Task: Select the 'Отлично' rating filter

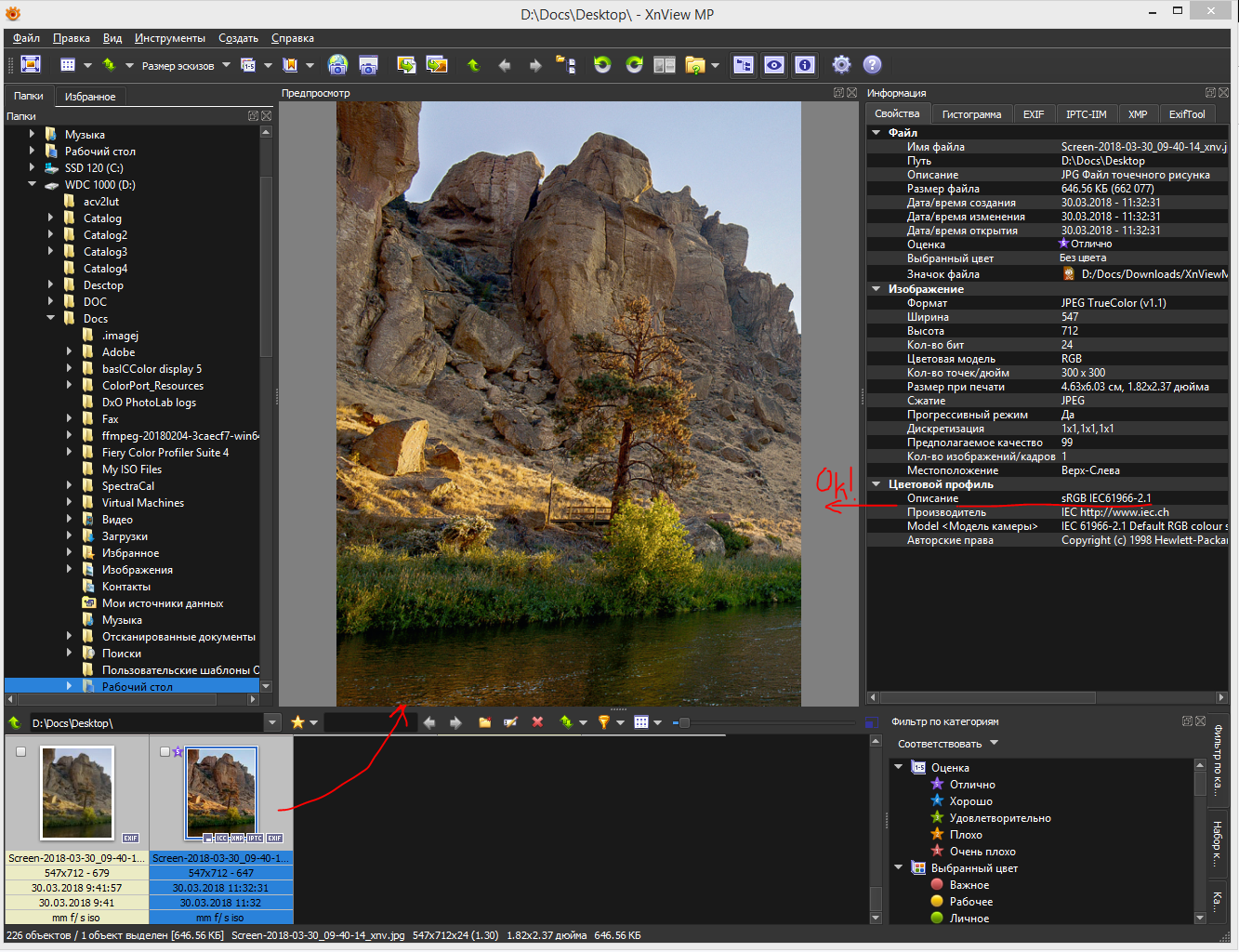Action: tap(971, 785)
